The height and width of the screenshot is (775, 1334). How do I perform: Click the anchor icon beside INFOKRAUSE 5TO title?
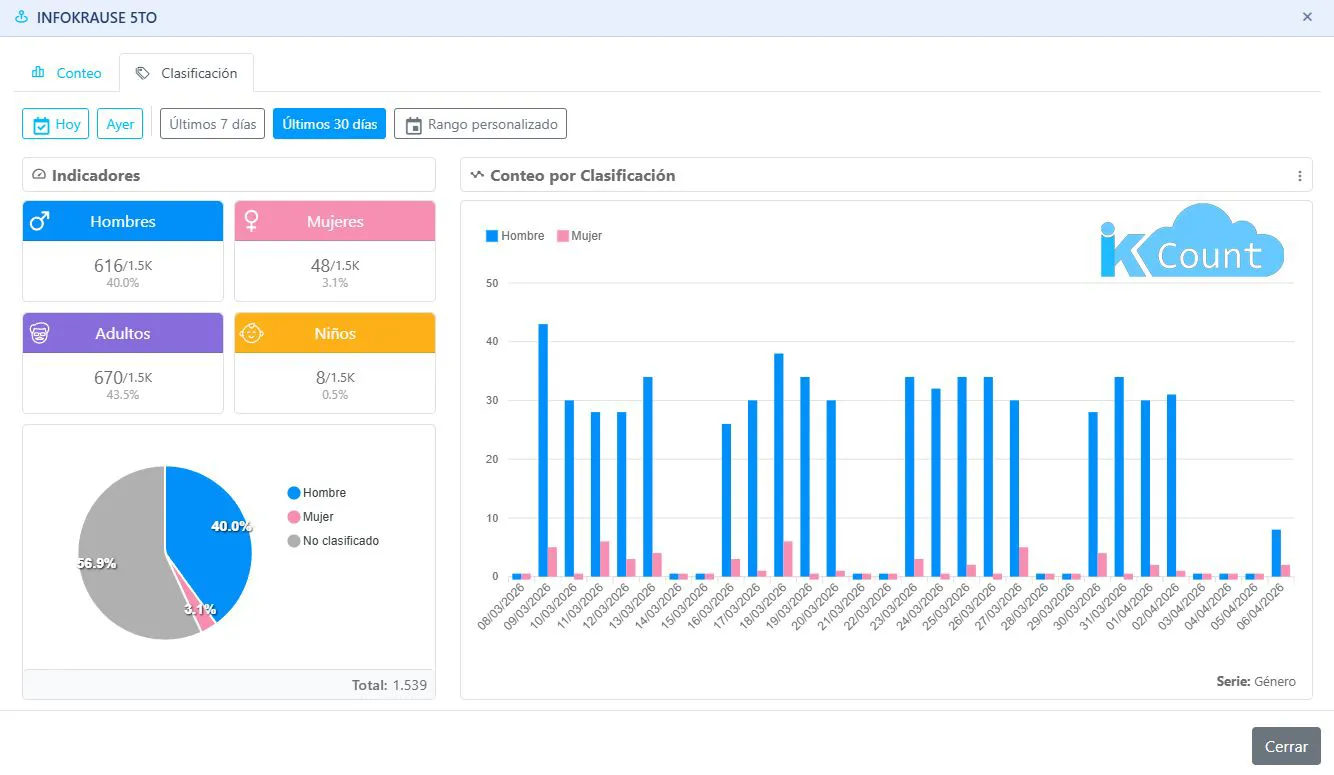[22, 18]
